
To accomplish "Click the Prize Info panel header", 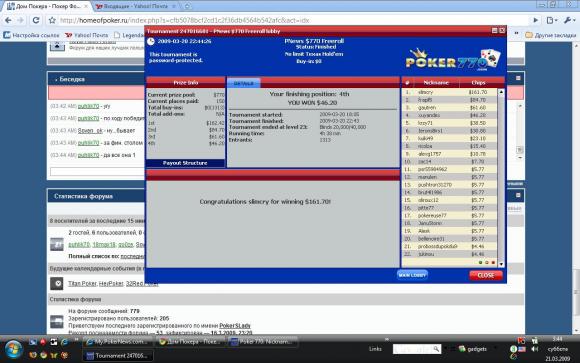I will pyautogui.click(x=186, y=83).
